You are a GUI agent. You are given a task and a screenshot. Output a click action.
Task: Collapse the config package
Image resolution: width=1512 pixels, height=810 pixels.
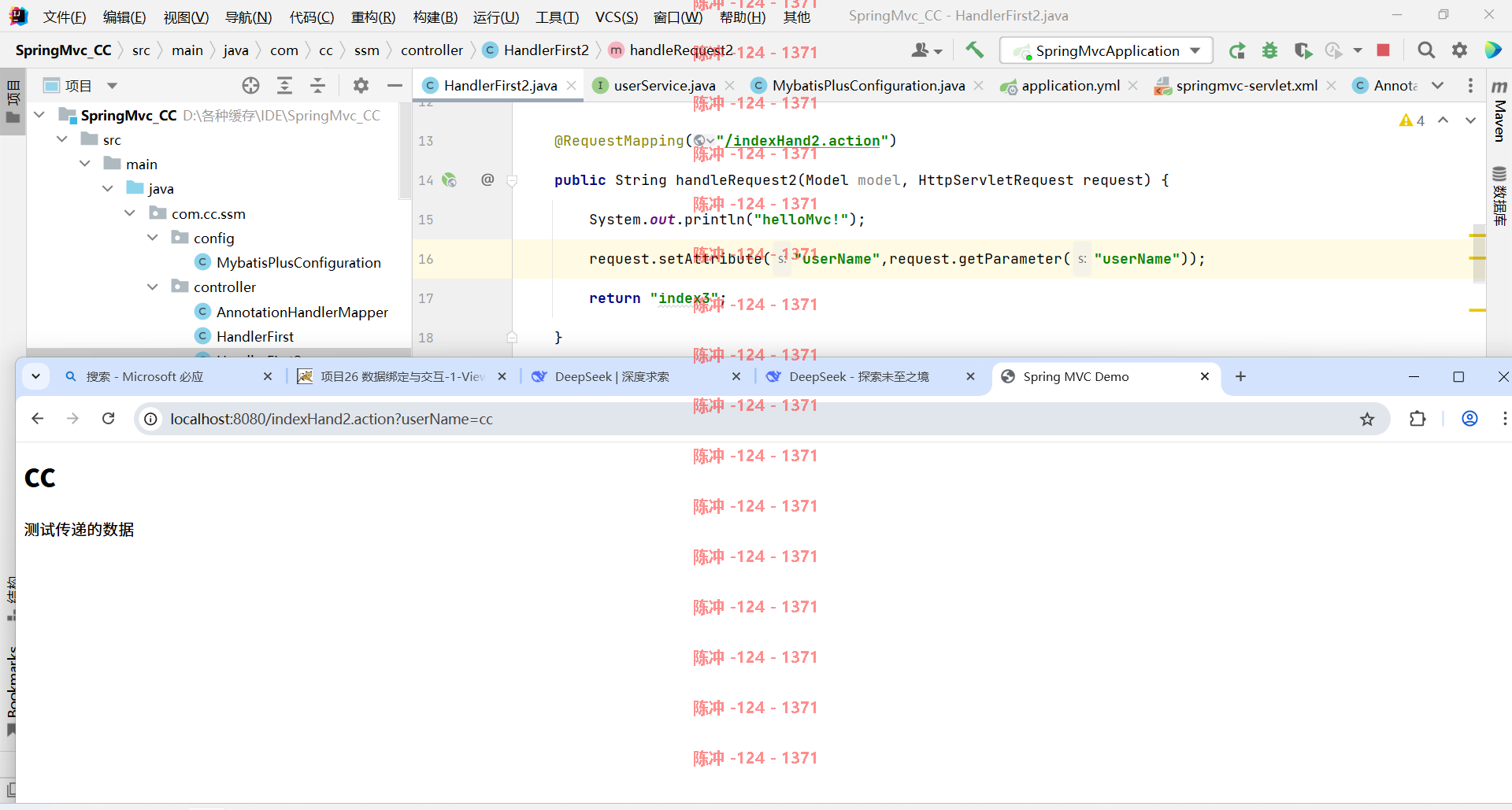tap(153, 238)
